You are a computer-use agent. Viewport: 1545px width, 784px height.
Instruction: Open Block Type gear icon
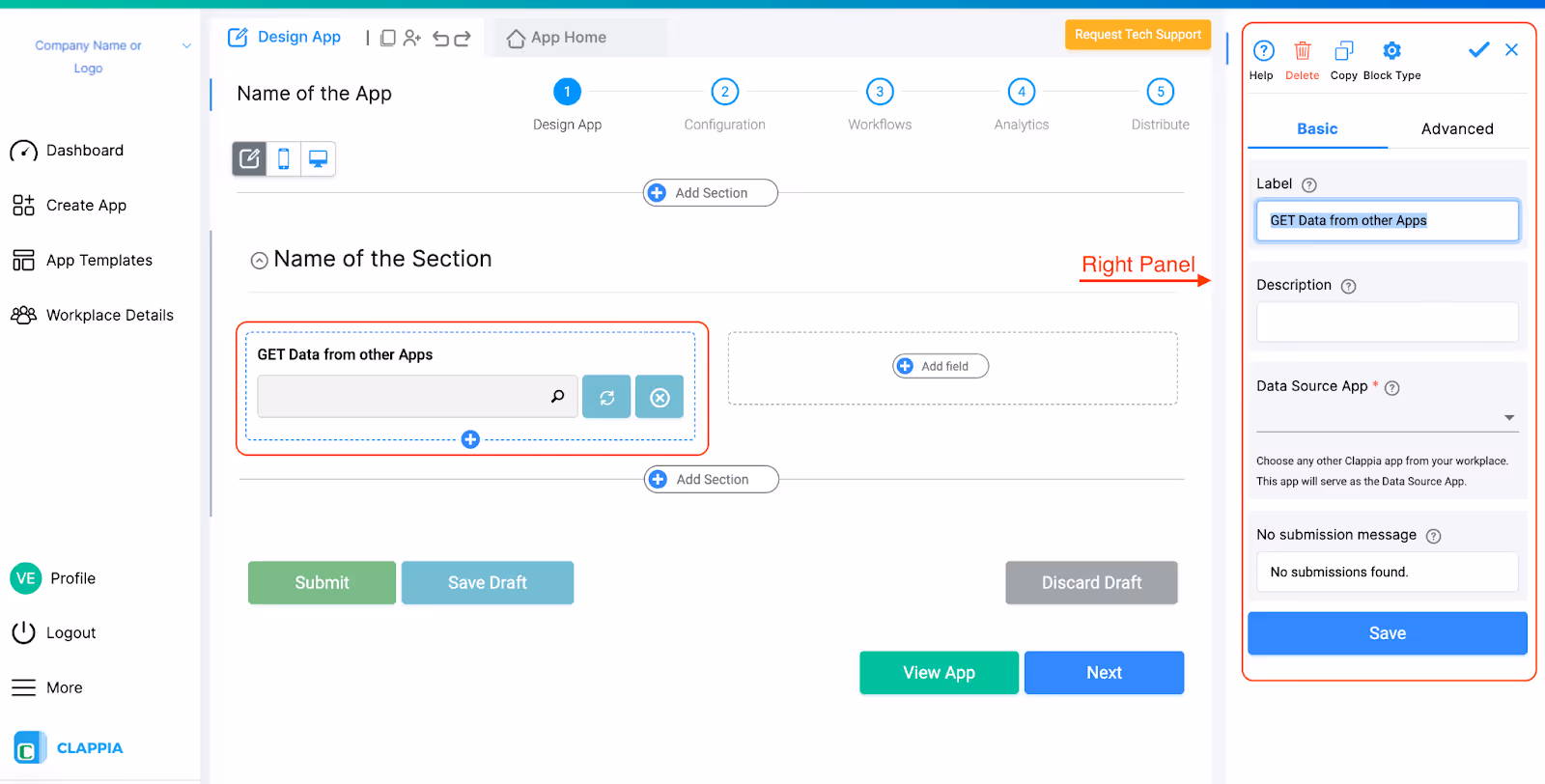coord(1391,50)
